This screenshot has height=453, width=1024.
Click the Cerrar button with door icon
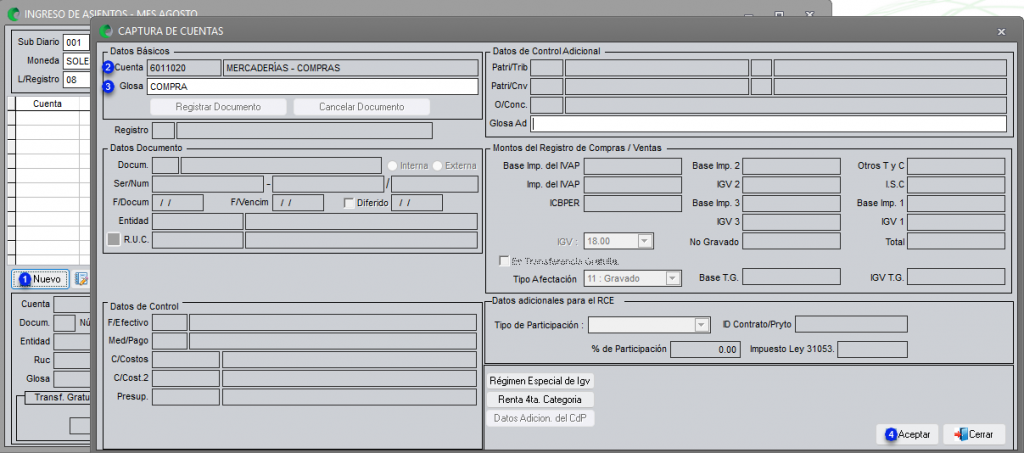coord(974,434)
